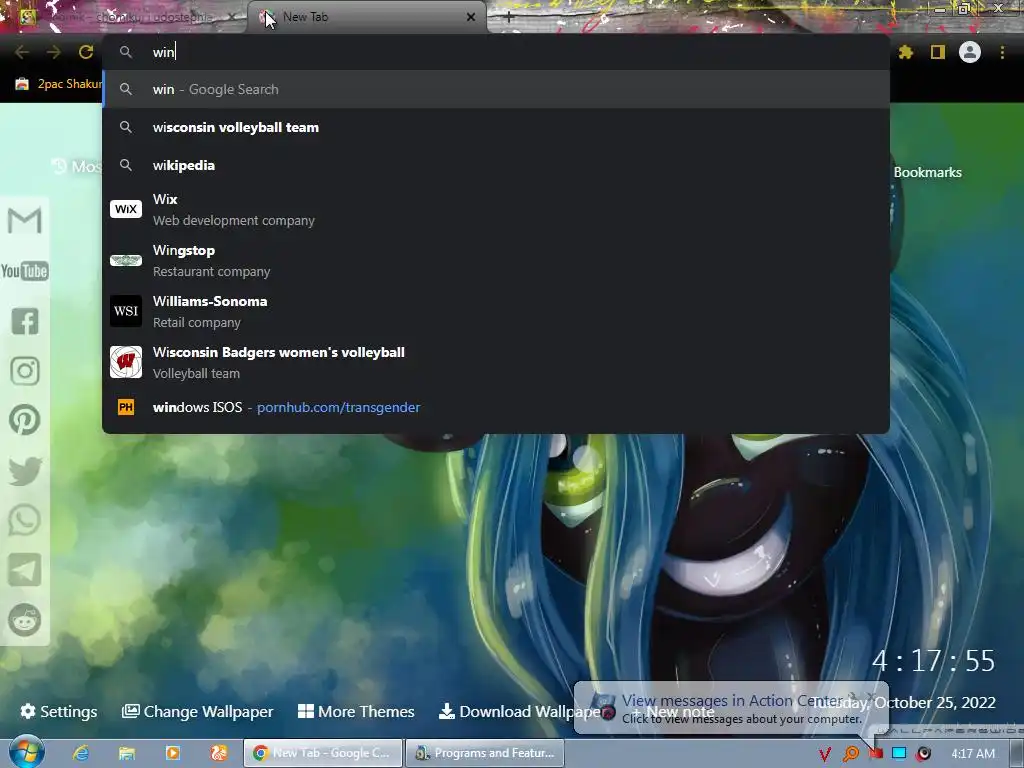1024x768 pixels.
Task: Click the browser back arrow
Action: (x=22, y=52)
